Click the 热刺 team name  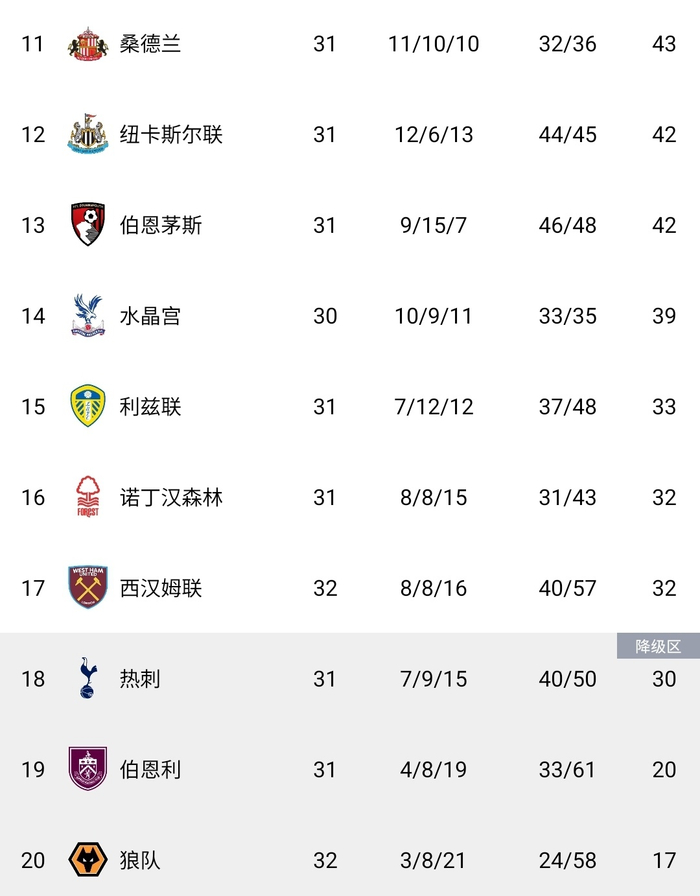coord(140,679)
